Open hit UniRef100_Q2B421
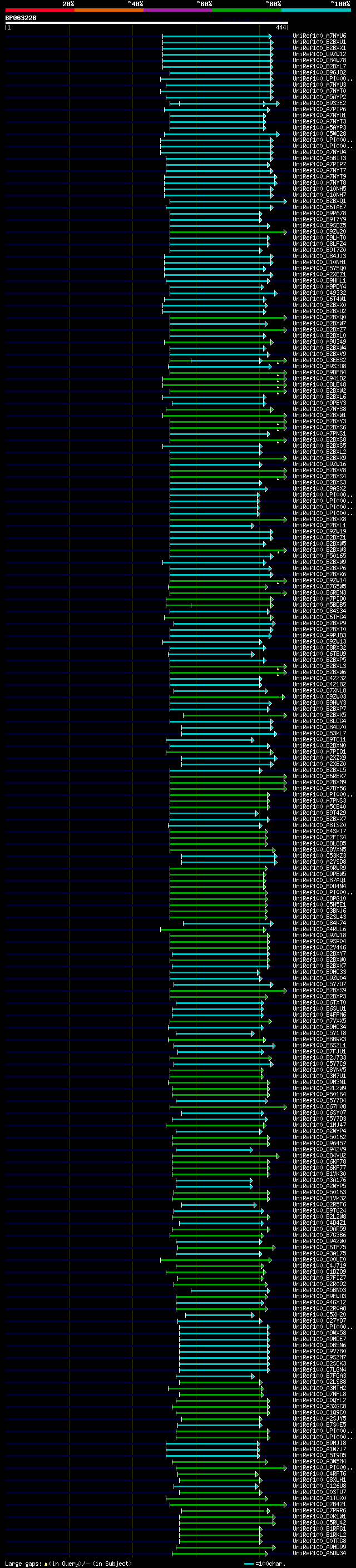Image resolution: width=356 pixels, height=1568 pixels. click(319, 1504)
